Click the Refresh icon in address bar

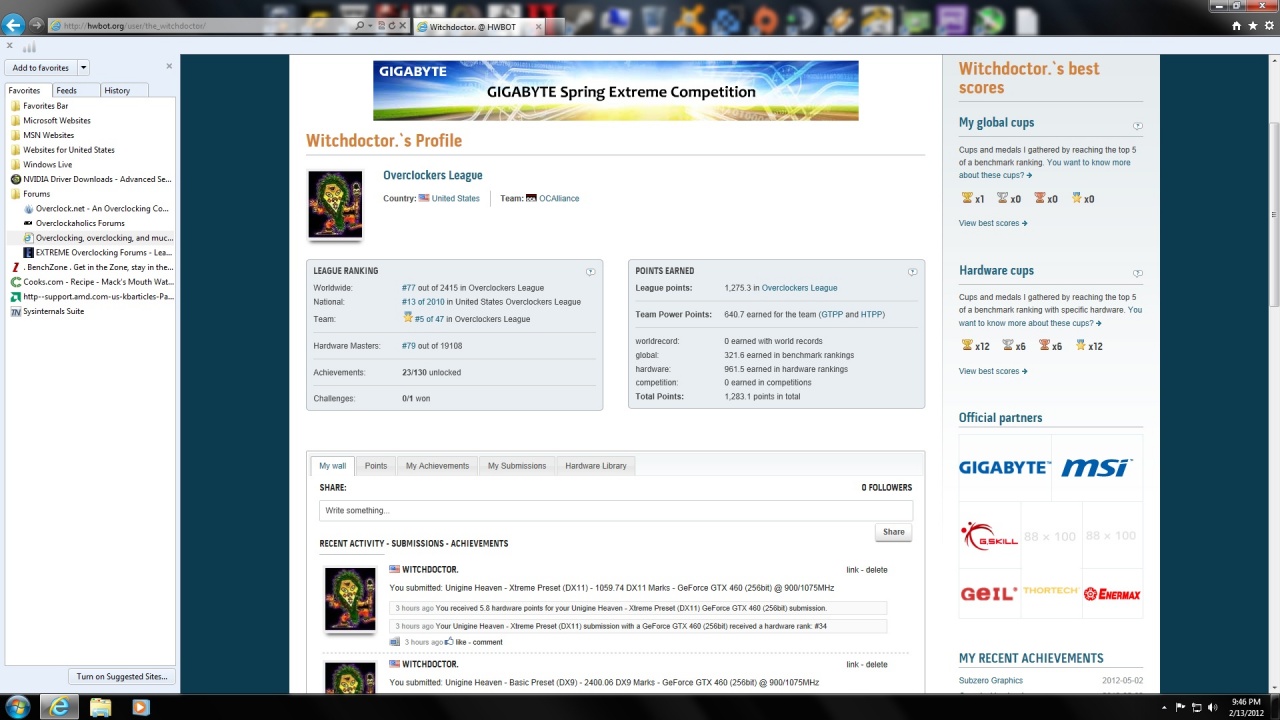(392, 26)
